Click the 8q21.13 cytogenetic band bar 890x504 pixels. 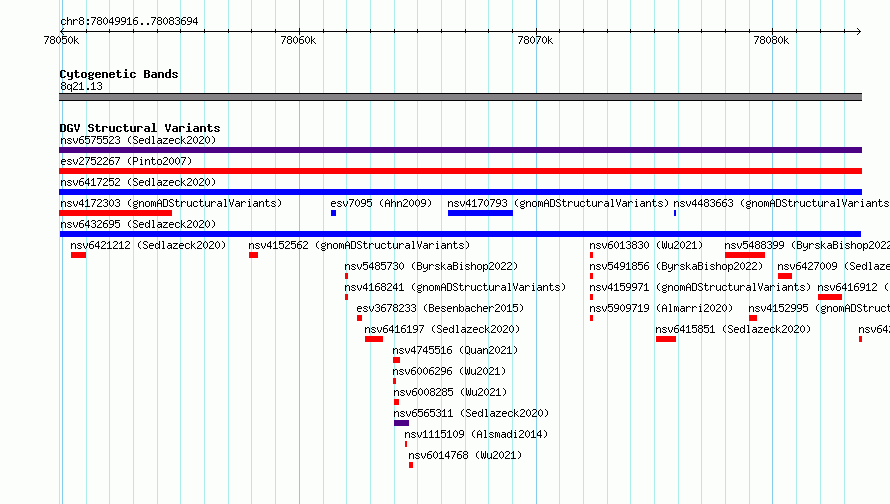pos(460,97)
